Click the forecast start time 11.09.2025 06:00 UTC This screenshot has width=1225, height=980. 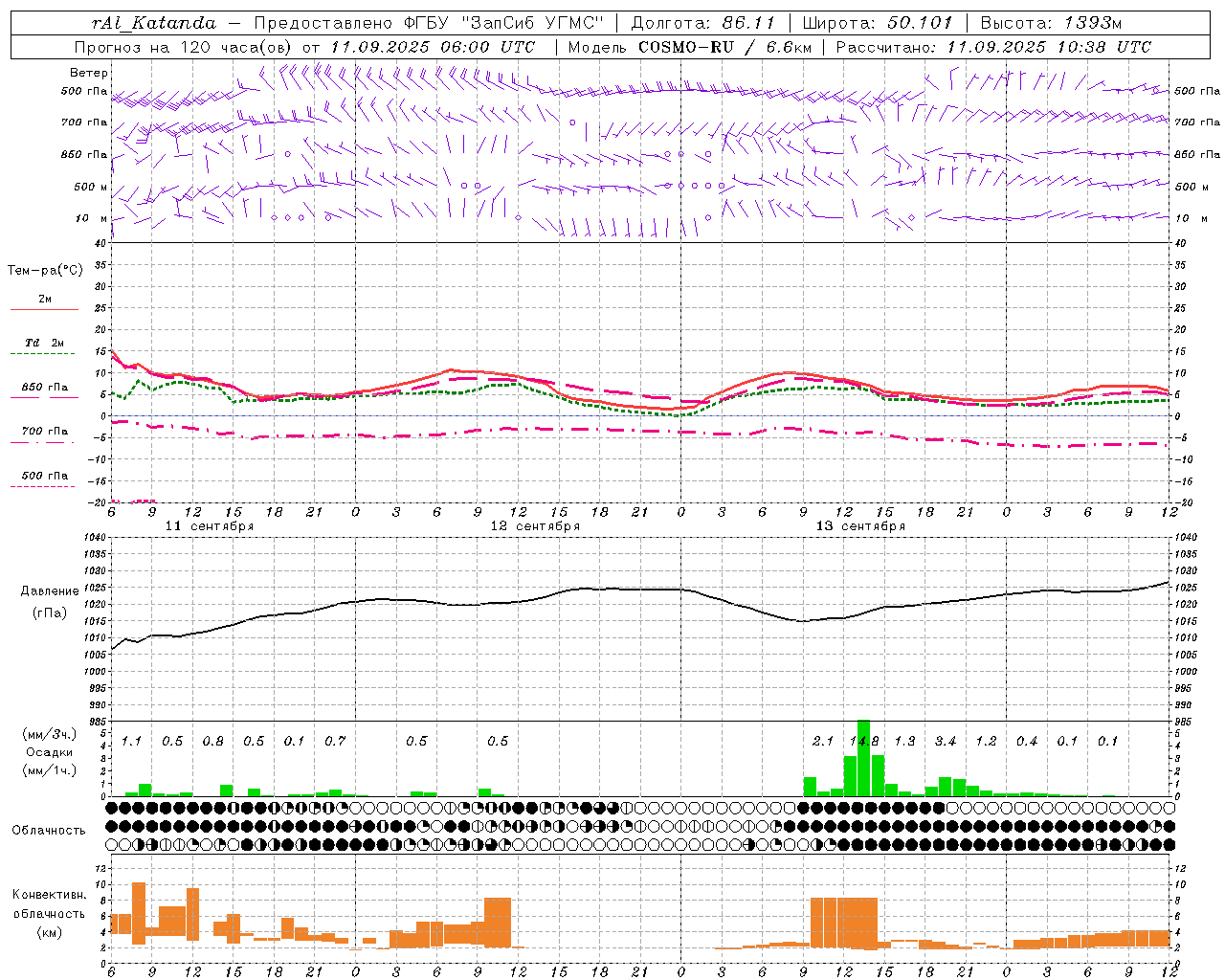433,47
